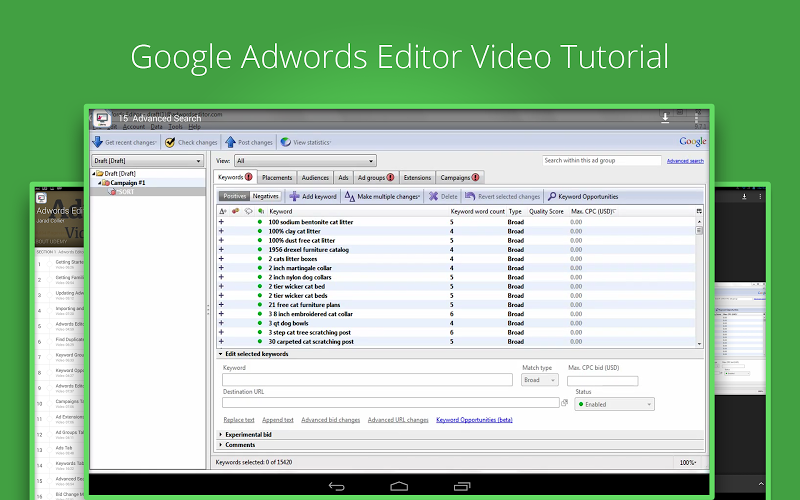Image resolution: width=800 pixels, height=500 pixels.
Task: Open the Placements tab
Action: [x=277, y=178]
